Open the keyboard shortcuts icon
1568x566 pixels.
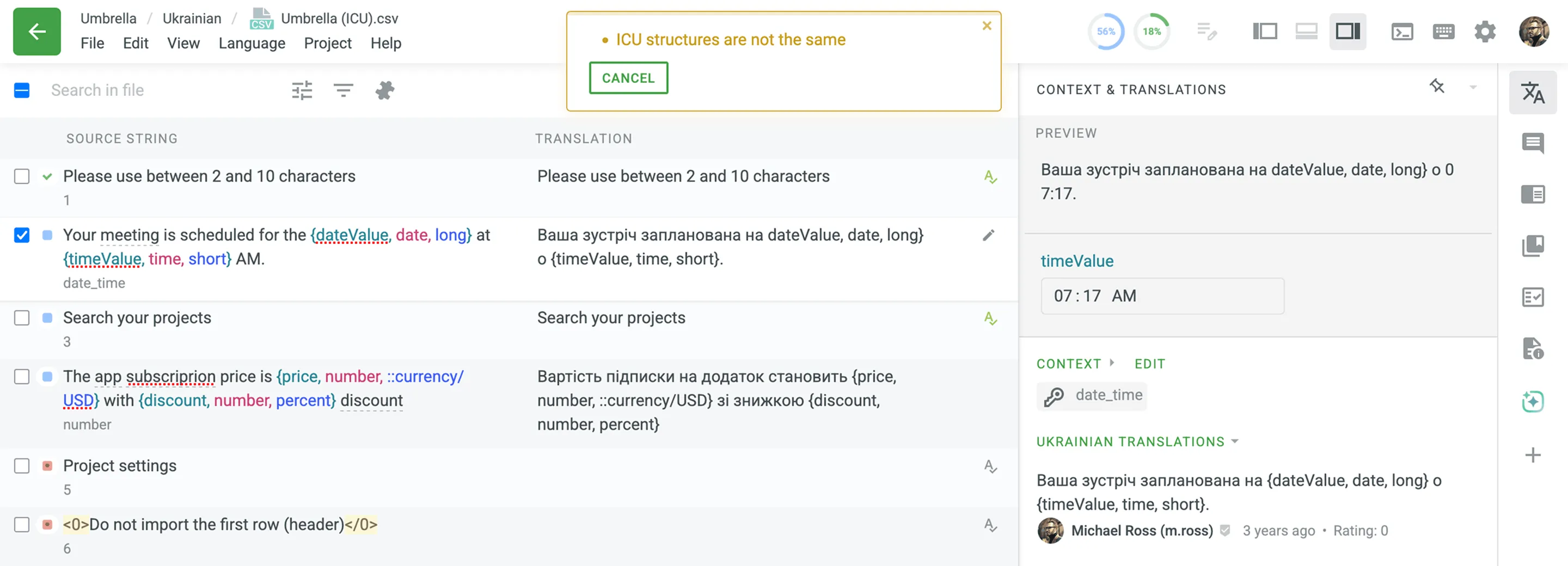(x=1443, y=32)
